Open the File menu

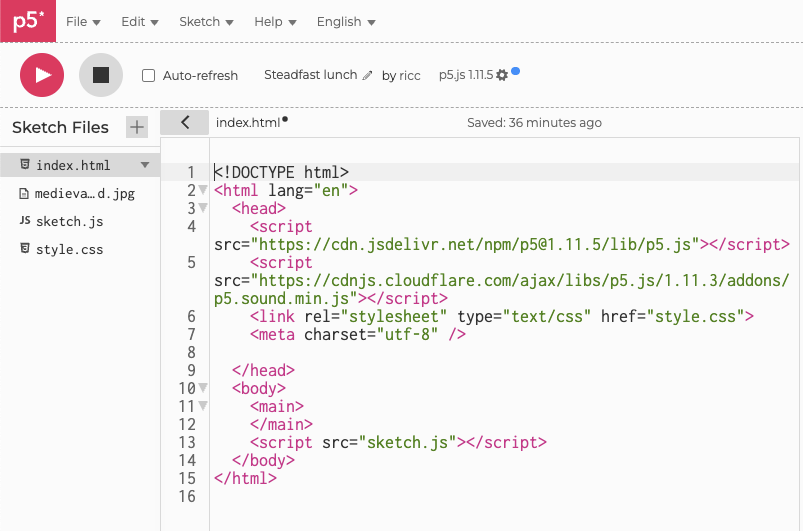pyautogui.click(x=83, y=21)
